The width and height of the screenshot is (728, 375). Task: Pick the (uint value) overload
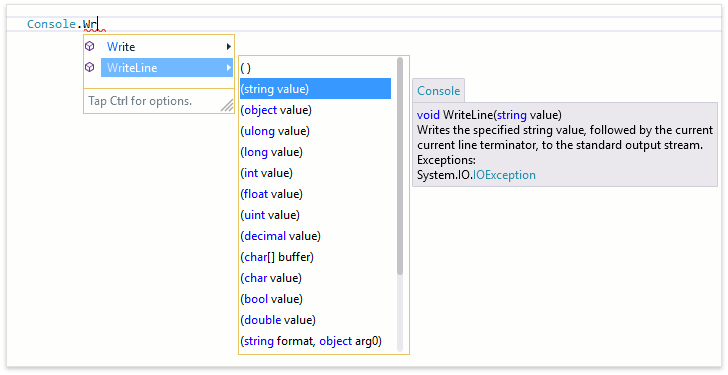pos(316,215)
